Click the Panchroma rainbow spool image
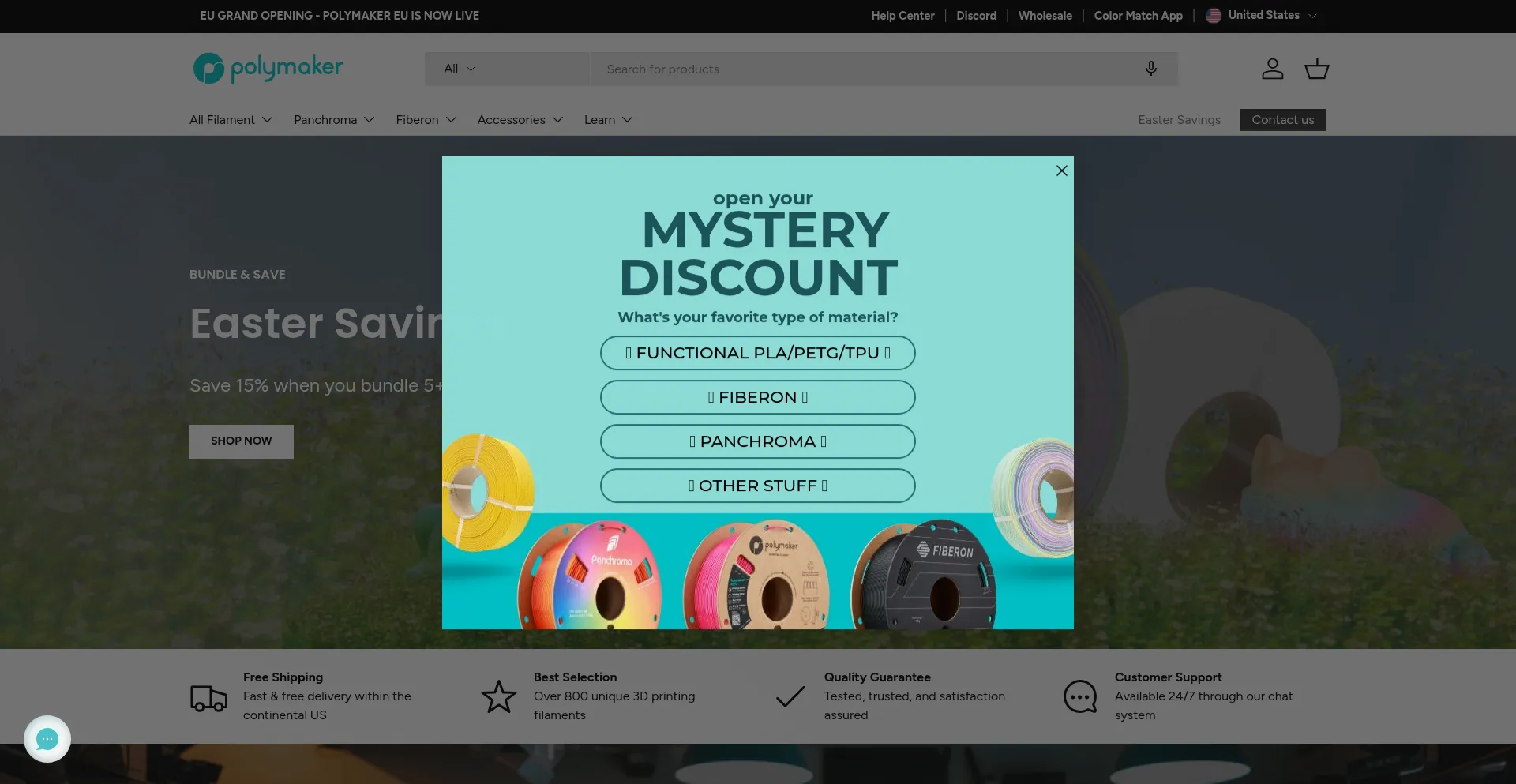This screenshot has width=1516, height=784. click(x=591, y=576)
